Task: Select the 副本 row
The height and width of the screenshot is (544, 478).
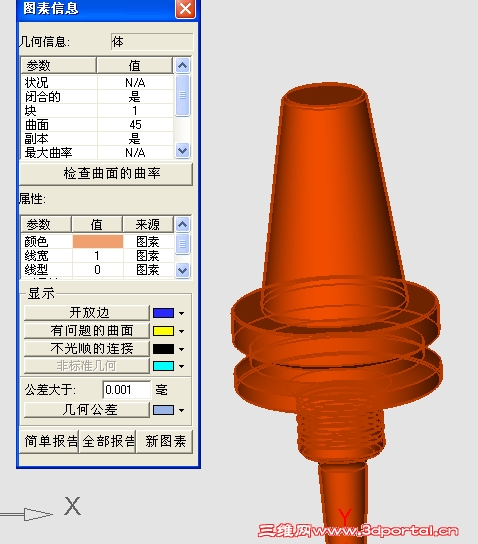Action: (x=97, y=139)
